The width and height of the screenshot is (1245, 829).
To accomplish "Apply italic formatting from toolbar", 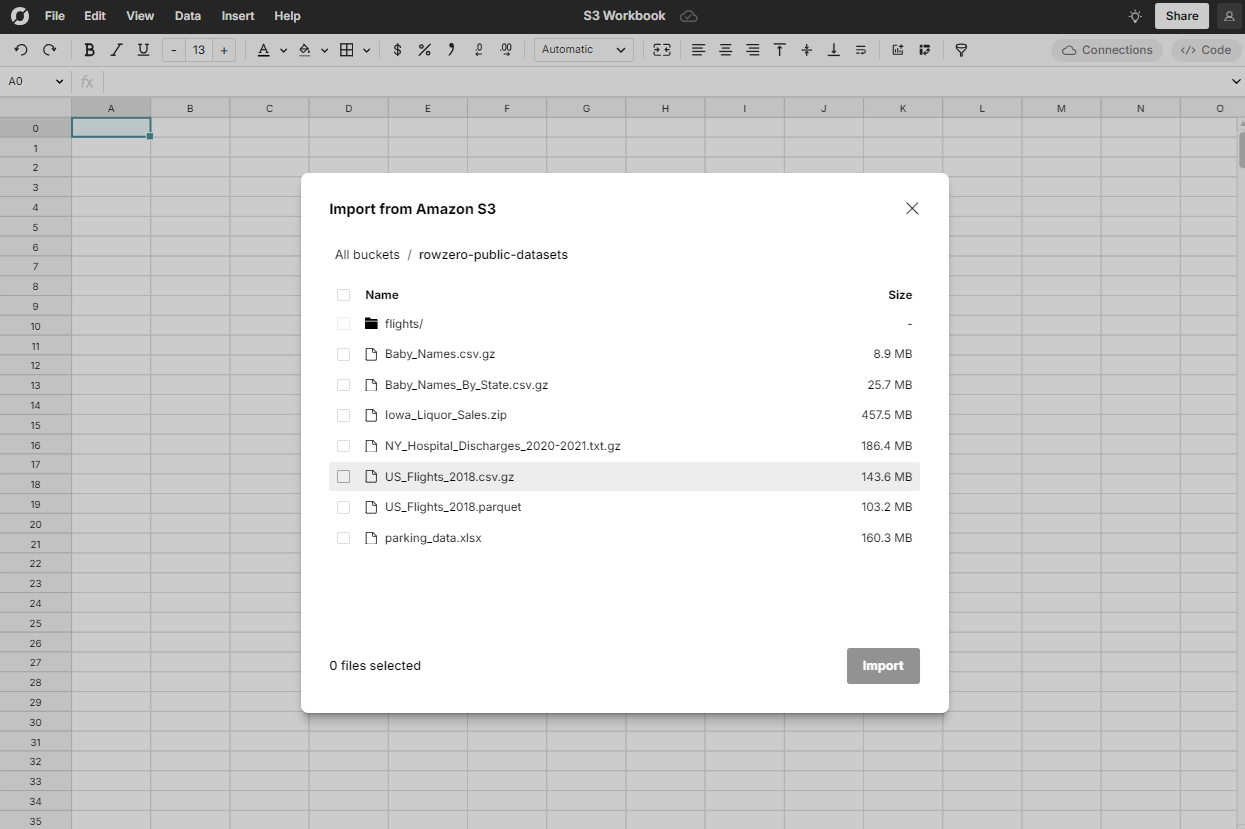I will [116, 50].
